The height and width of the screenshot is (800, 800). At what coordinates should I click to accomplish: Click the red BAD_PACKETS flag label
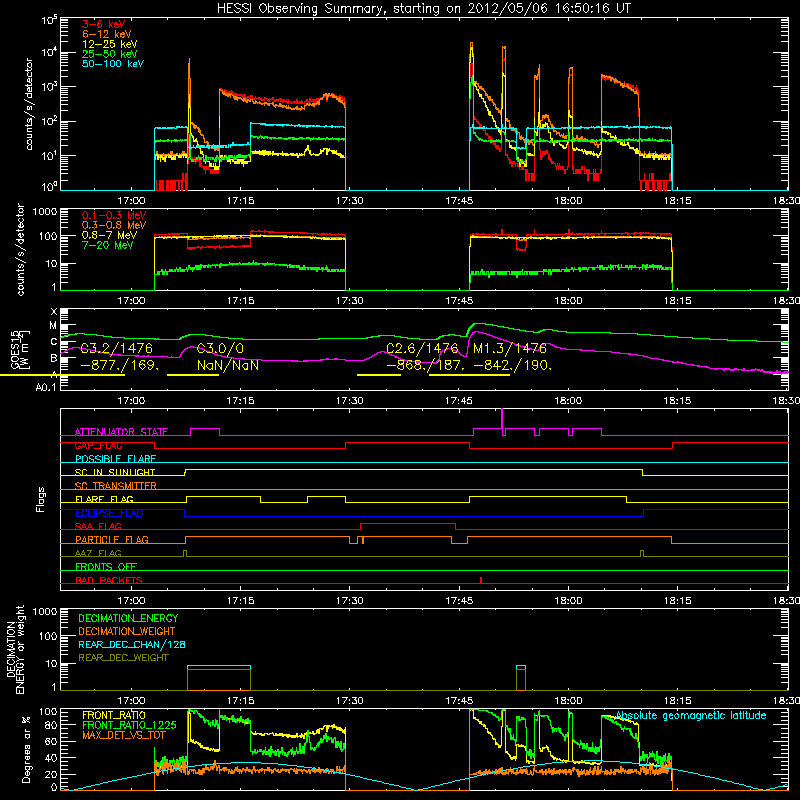pyautogui.click(x=109, y=580)
